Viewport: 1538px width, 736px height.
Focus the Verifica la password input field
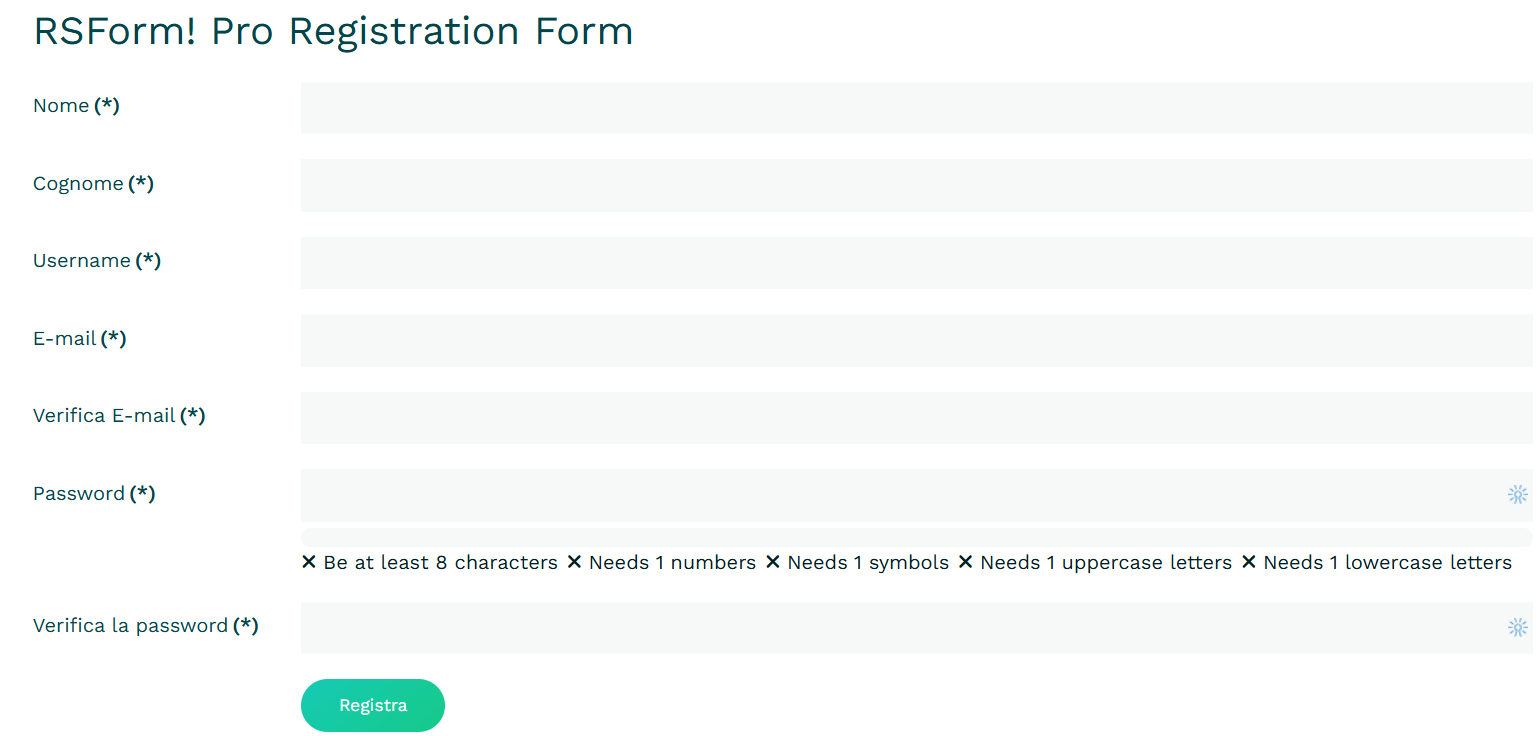click(900, 628)
